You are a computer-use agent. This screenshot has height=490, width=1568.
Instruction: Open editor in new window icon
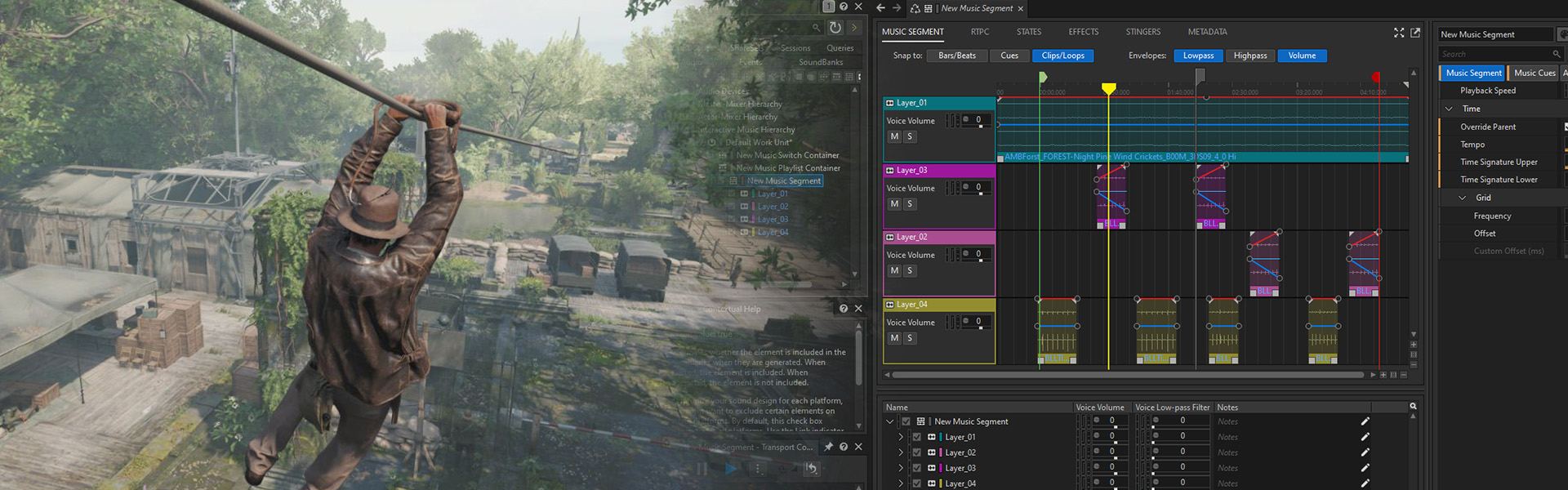pos(1415,33)
